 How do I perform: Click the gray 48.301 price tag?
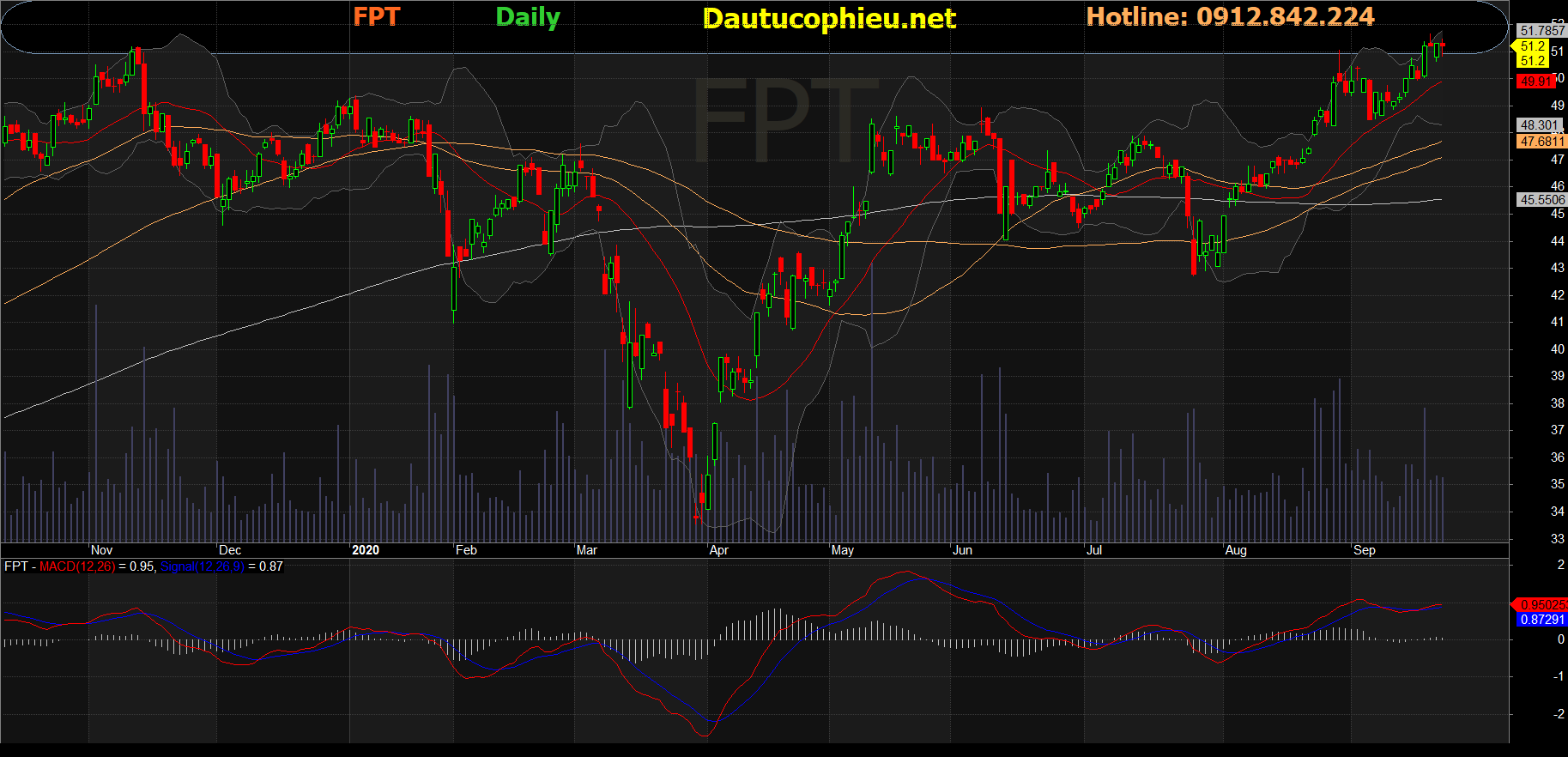pos(1540,125)
